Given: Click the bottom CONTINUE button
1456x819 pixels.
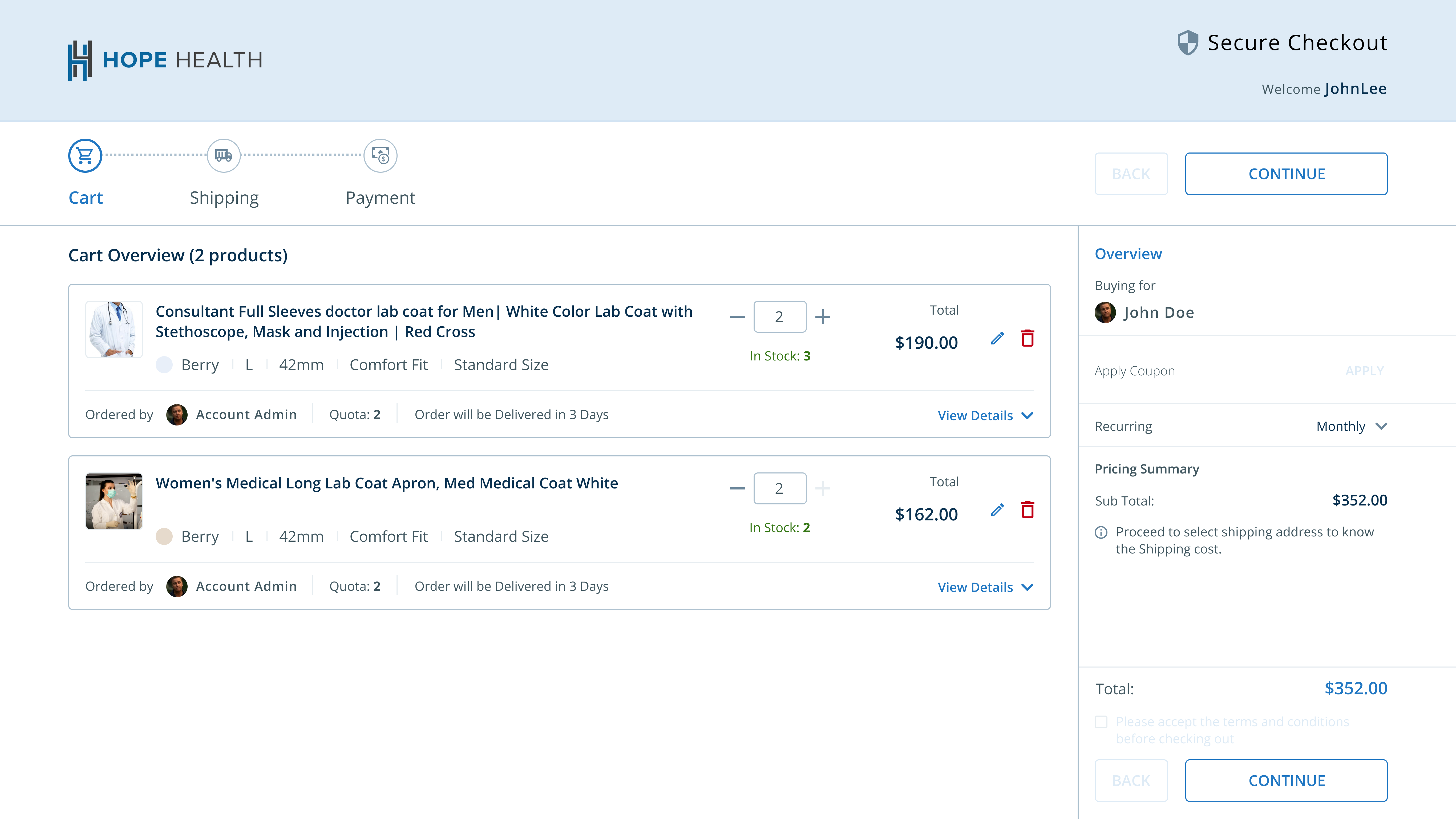Looking at the screenshot, I should pos(1287,781).
